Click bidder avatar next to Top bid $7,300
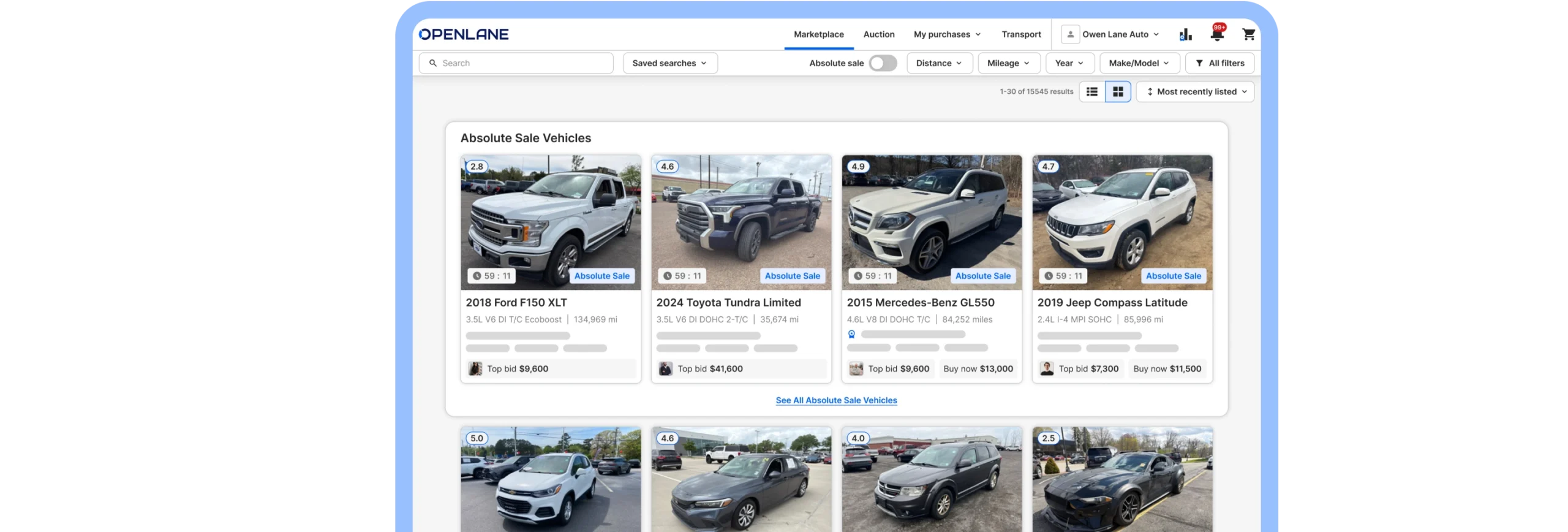 click(x=1047, y=369)
